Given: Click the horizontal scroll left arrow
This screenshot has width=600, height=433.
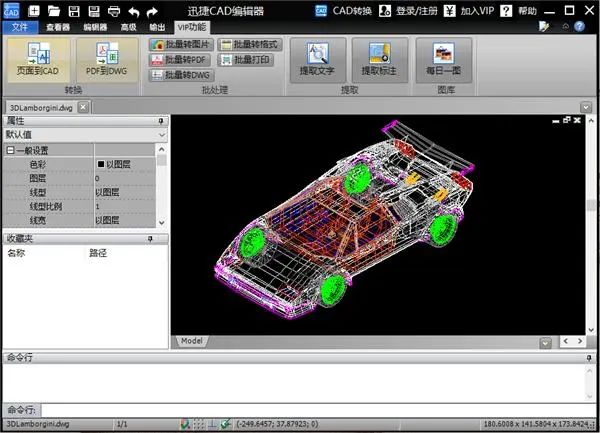Looking at the screenshot, I should [566, 341].
